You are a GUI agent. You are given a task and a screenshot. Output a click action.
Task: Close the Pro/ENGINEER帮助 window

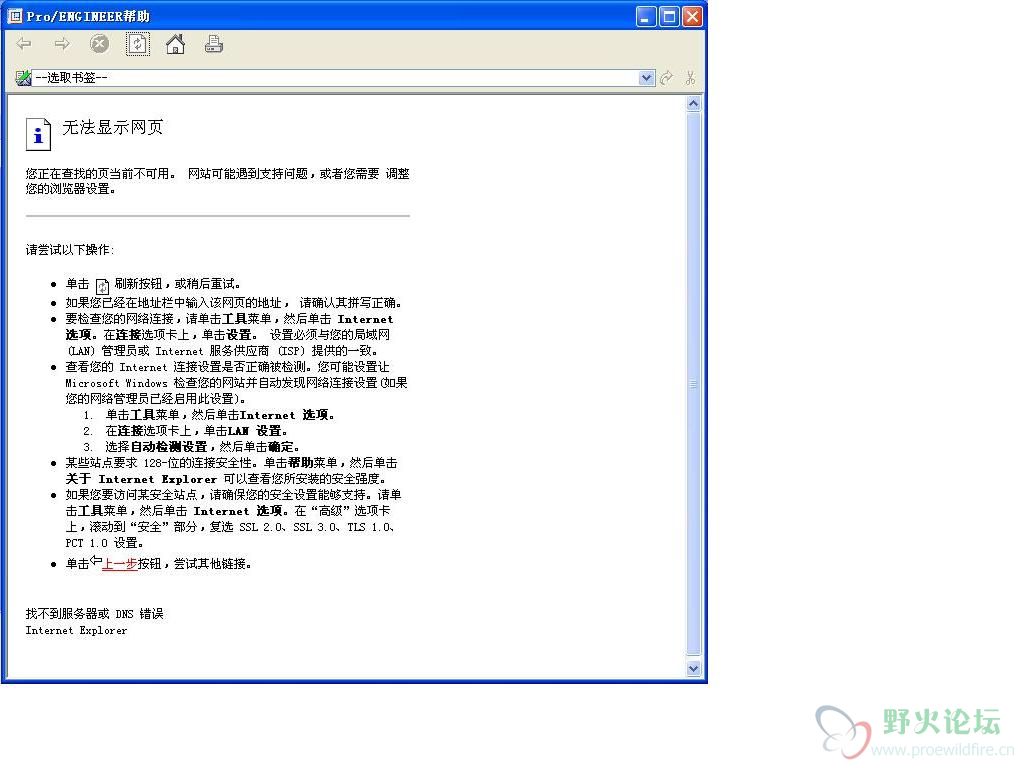click(692, 16)
